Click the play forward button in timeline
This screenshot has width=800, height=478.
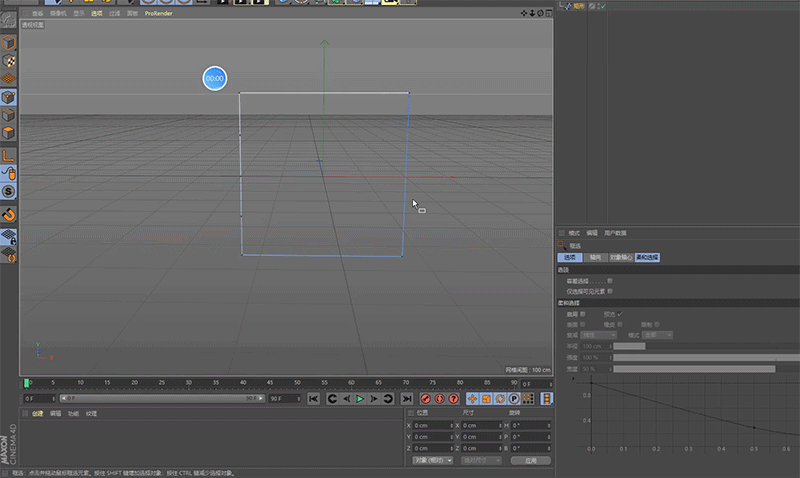360,399
